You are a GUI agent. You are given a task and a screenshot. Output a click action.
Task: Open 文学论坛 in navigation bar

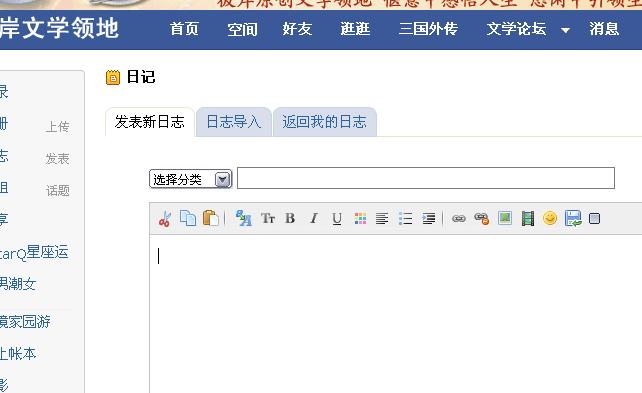[516, 29]
